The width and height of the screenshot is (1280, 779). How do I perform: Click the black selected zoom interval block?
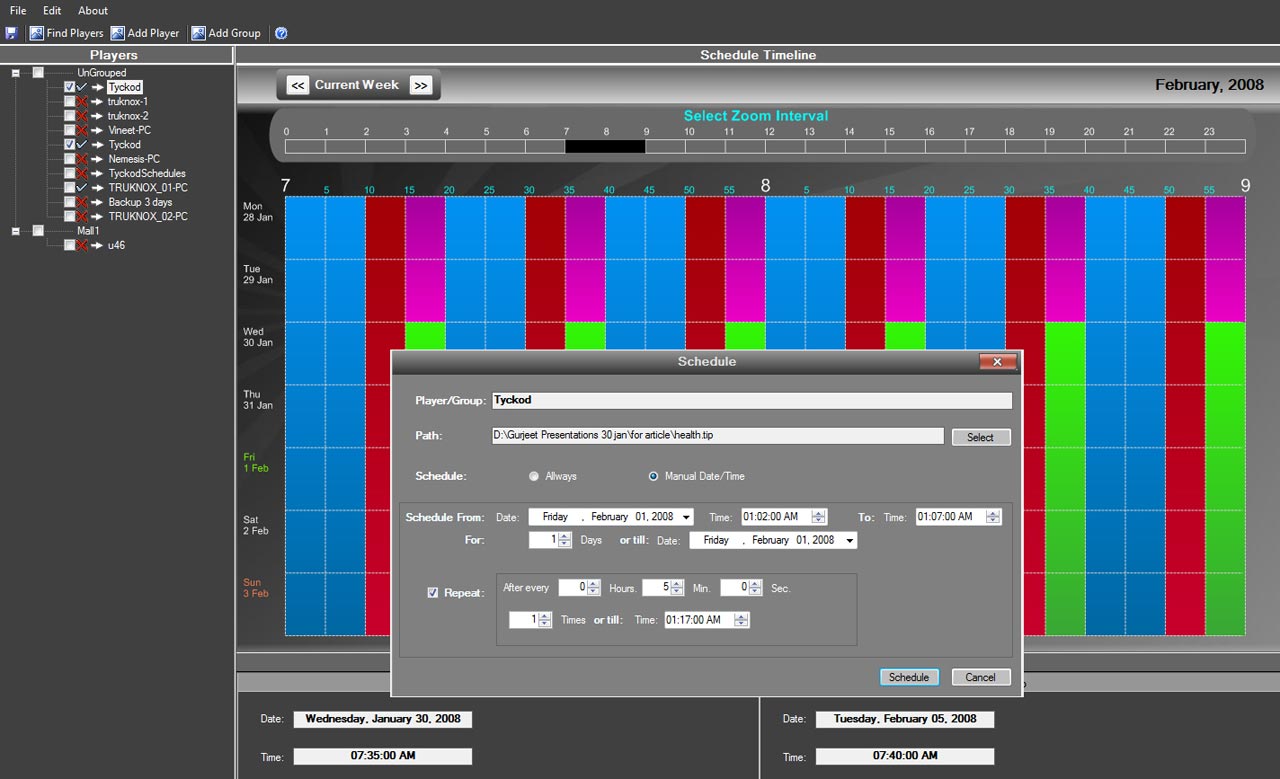click(605, 147)
